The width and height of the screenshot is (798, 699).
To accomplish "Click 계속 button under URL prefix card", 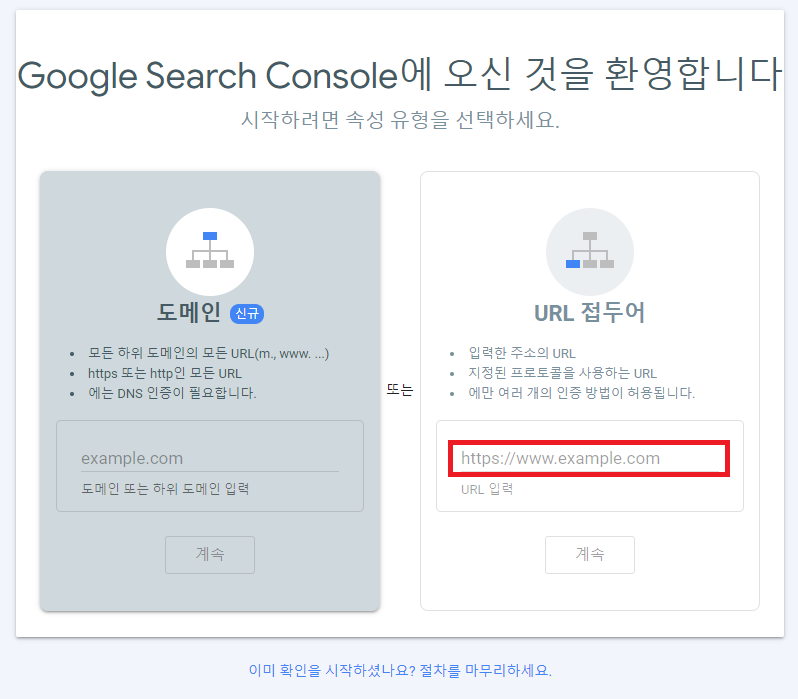I will click(x=589, y=554).
